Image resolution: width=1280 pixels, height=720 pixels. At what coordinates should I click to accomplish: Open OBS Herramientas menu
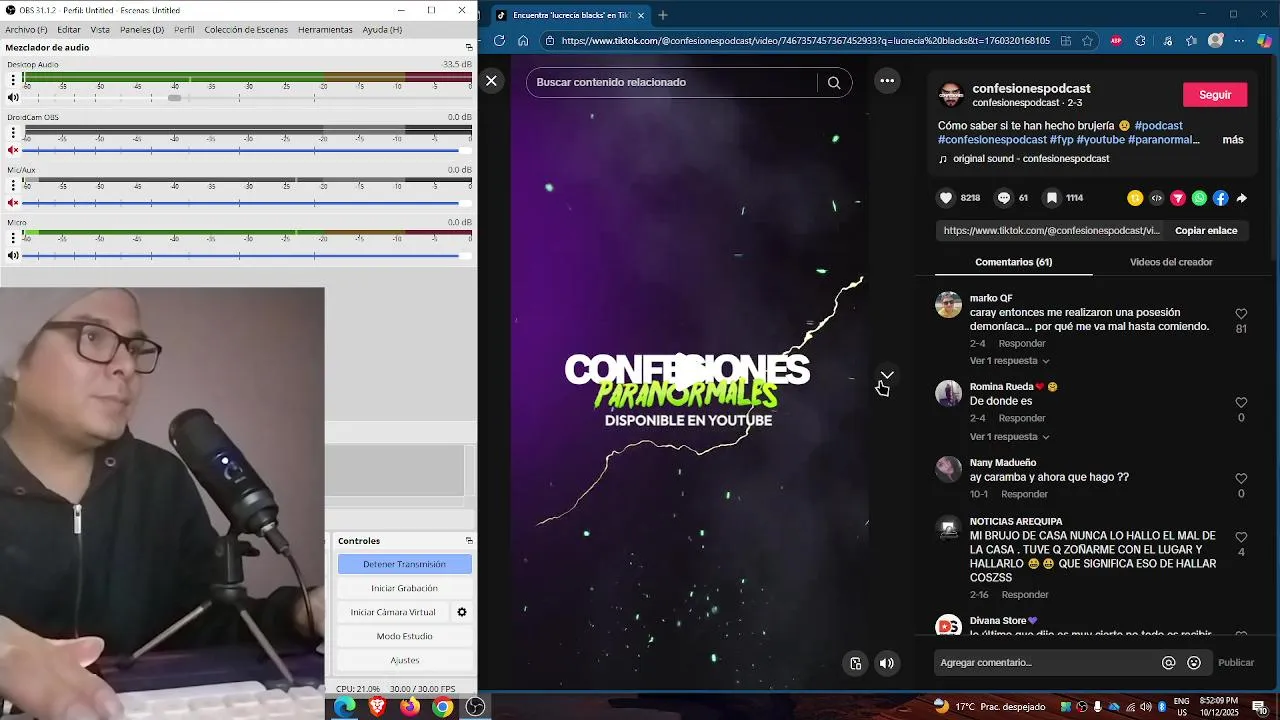(325, 30)
